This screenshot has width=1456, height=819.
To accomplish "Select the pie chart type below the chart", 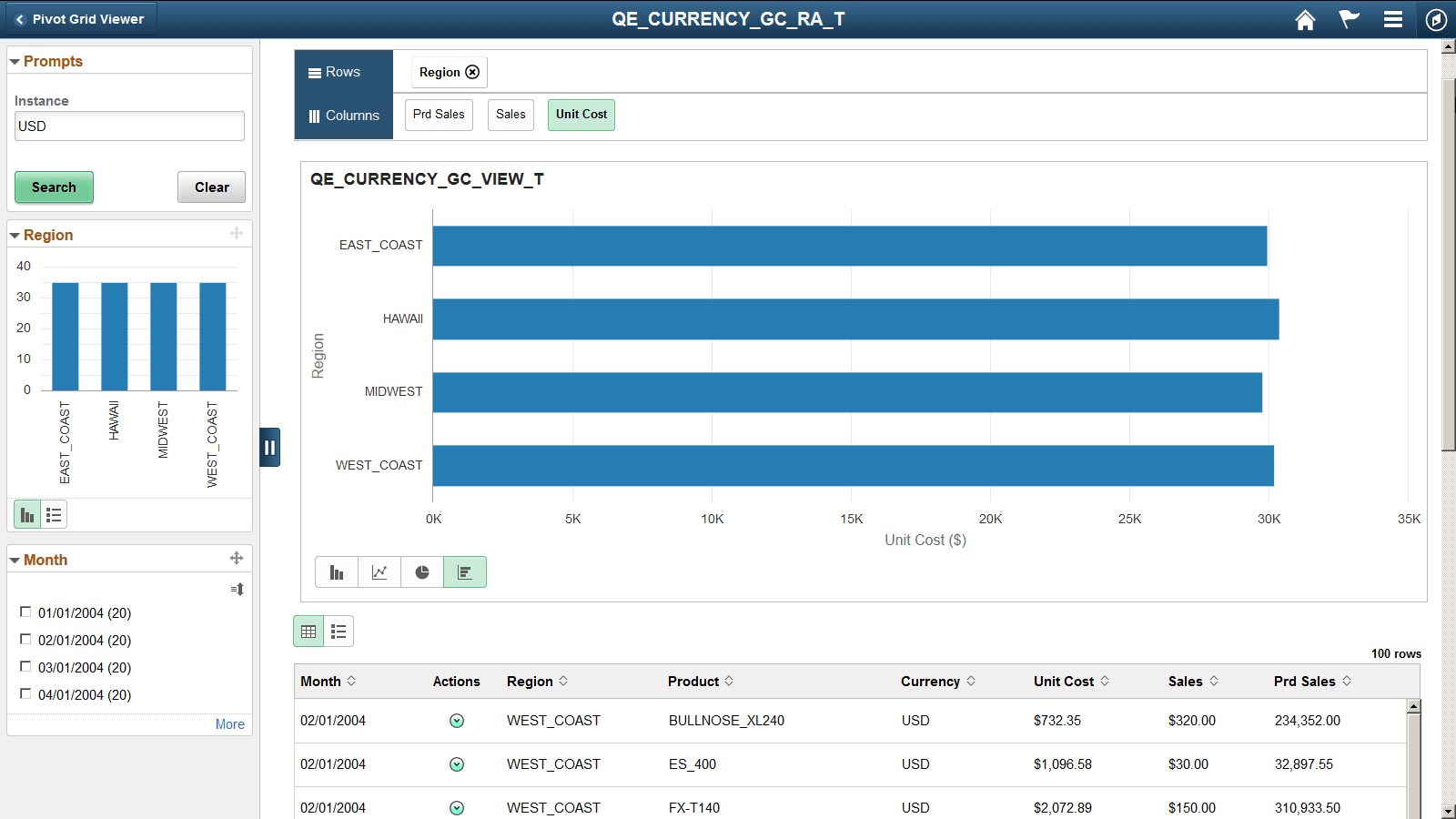I will point(421,571).
